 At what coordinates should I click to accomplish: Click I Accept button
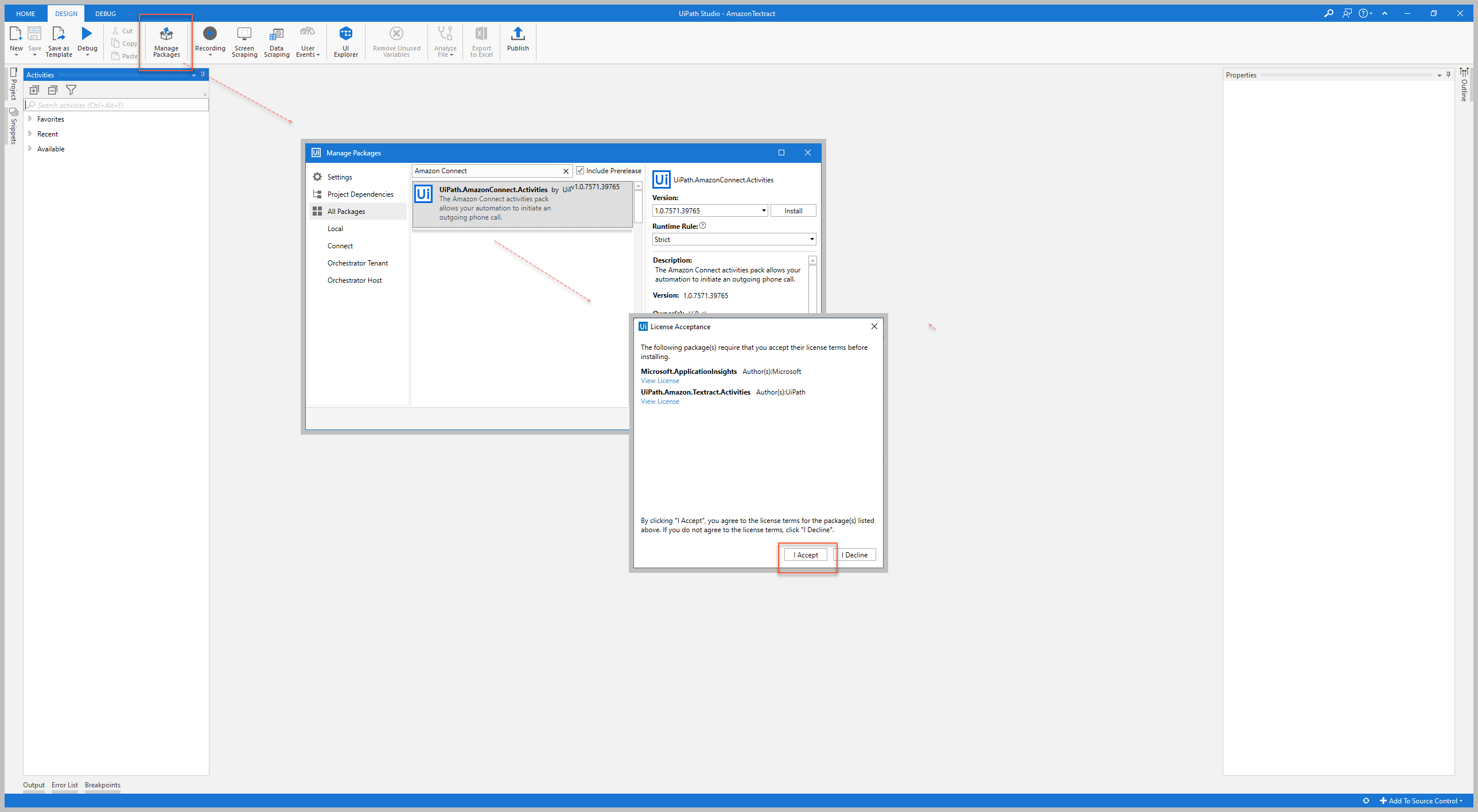[x=806, y=555]
